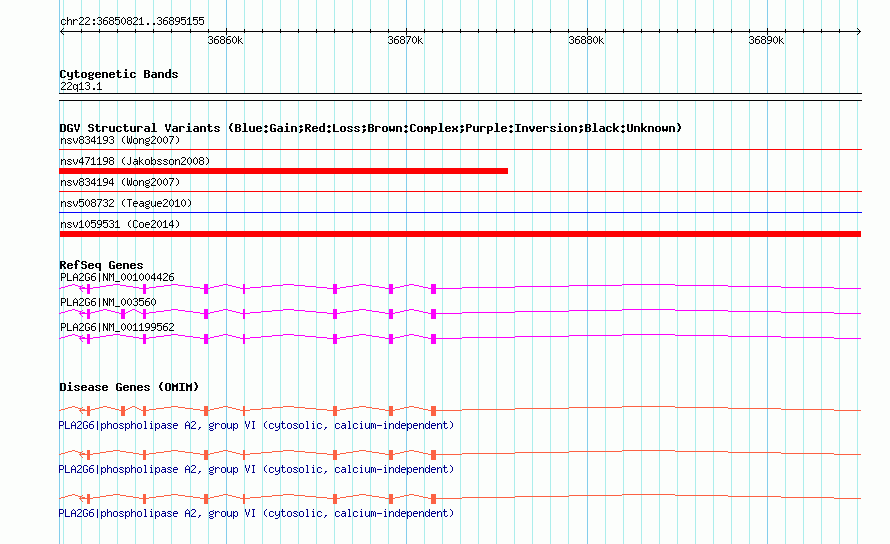The image size is (890, 544).
Task: Open the DGV Structural Variants track title
Action: pyautogui.click(x=371, y=128)
